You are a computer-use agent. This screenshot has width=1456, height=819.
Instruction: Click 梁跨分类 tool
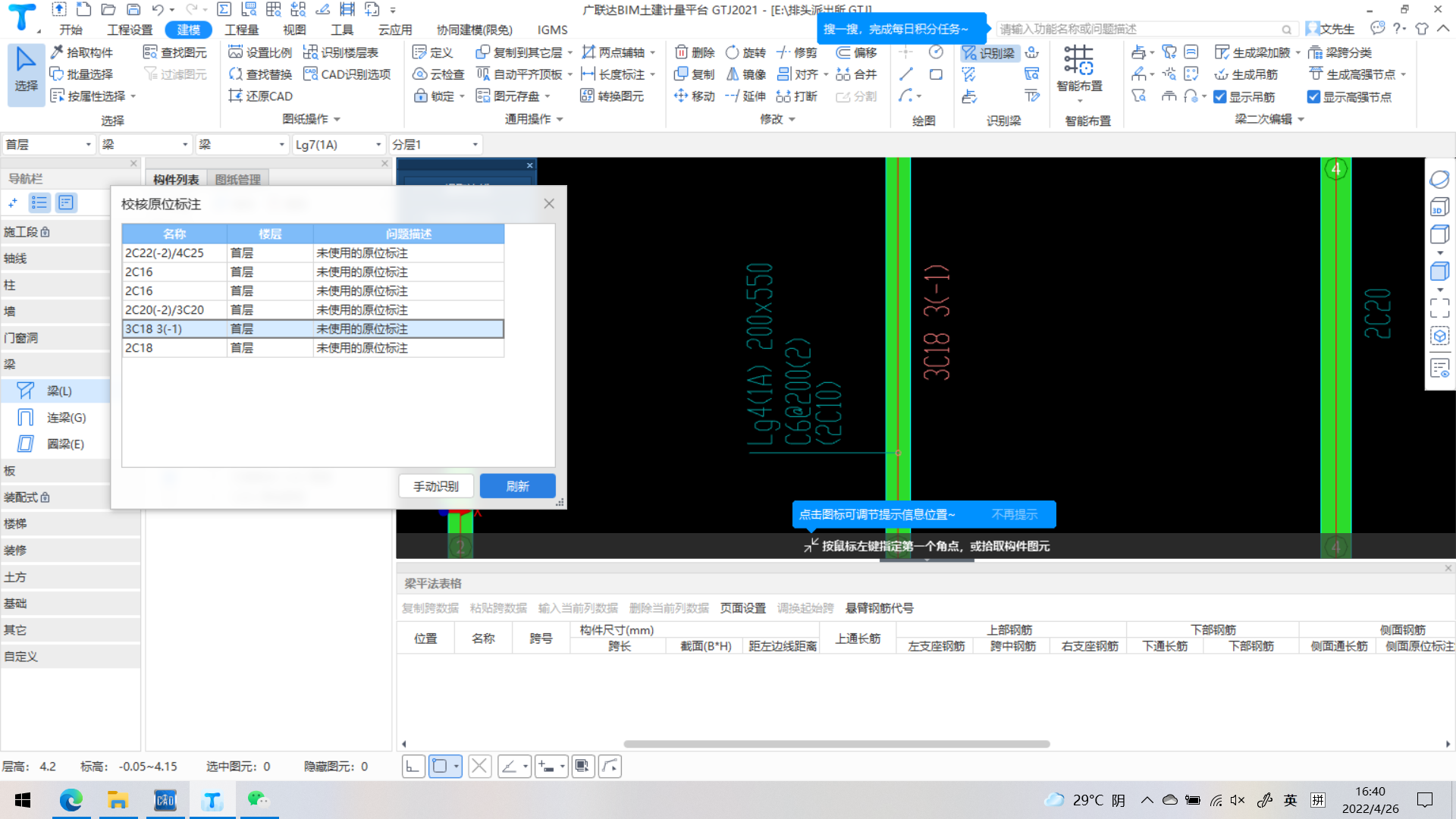coord(1340,52)
